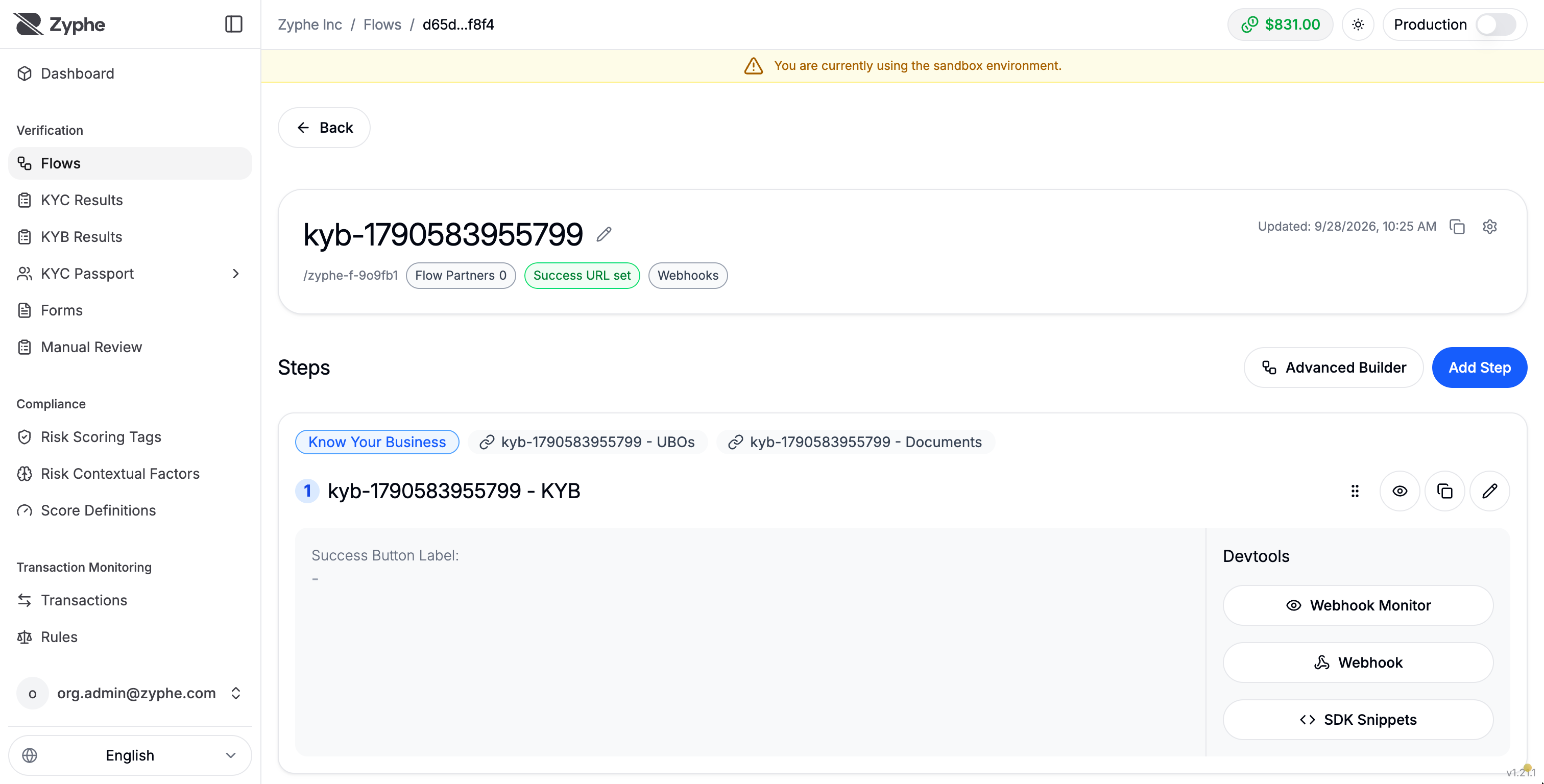Duplicate the KYB step
This screenshot has width=1544, height=784.
1445,491
